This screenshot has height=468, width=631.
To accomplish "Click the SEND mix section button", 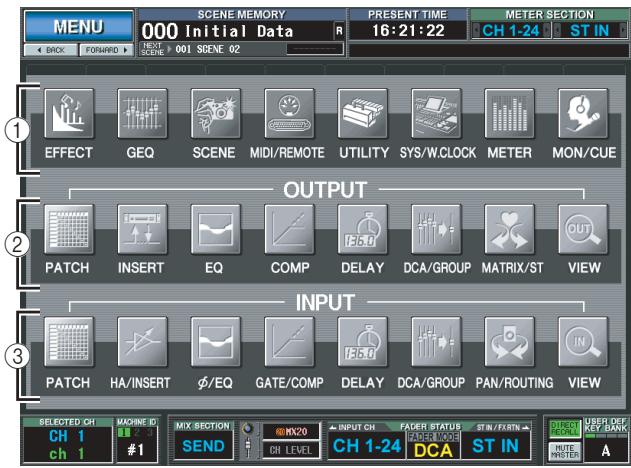I will (x=203, y=446).
